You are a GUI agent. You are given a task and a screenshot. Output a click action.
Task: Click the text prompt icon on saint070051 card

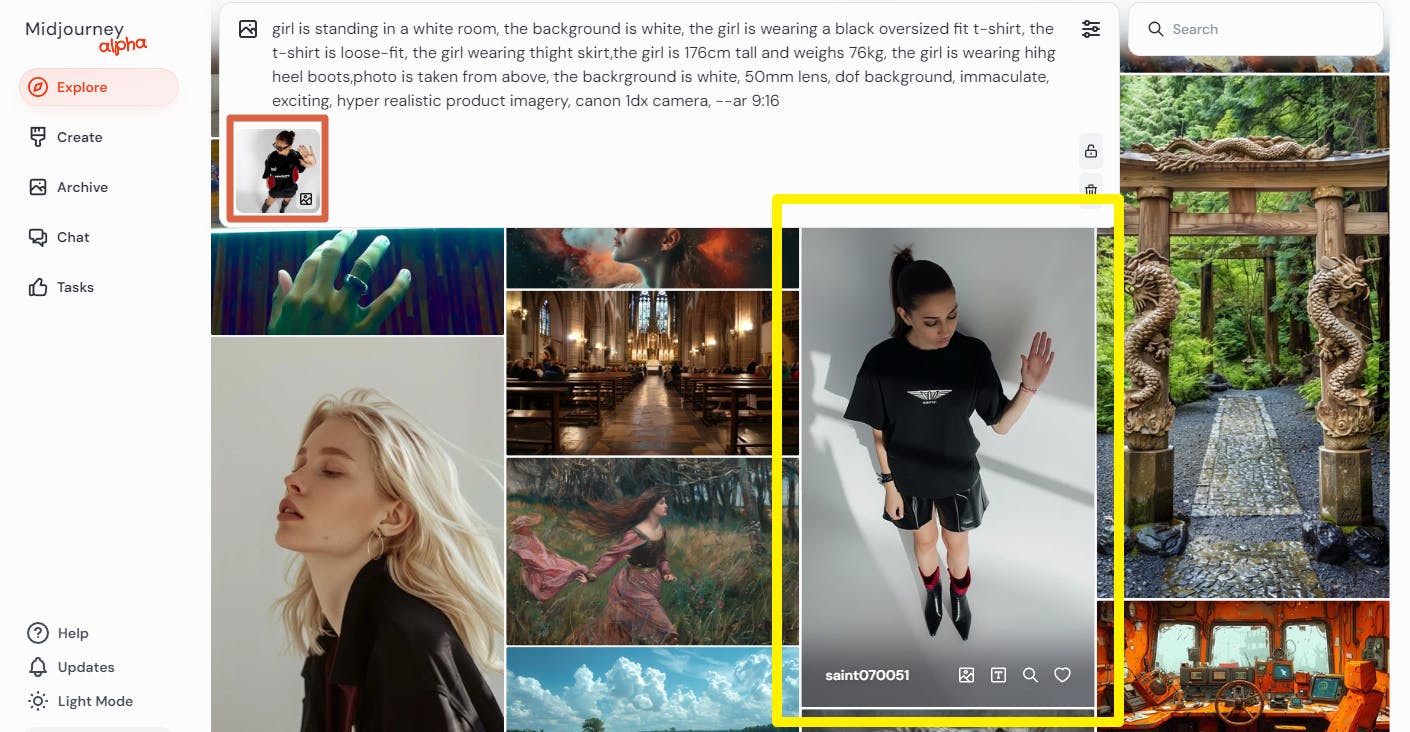pos(998,675)
